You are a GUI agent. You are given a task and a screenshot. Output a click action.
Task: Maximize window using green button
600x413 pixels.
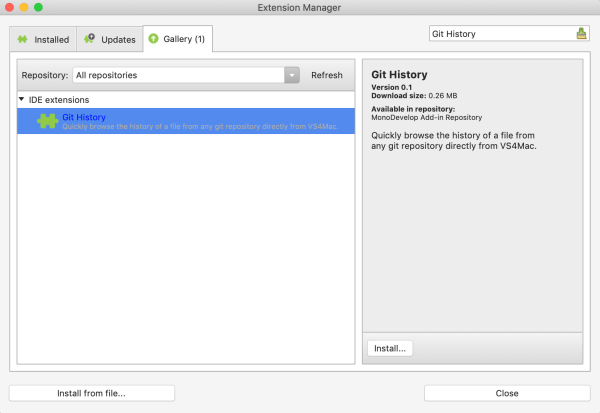[x=39, y=7]
